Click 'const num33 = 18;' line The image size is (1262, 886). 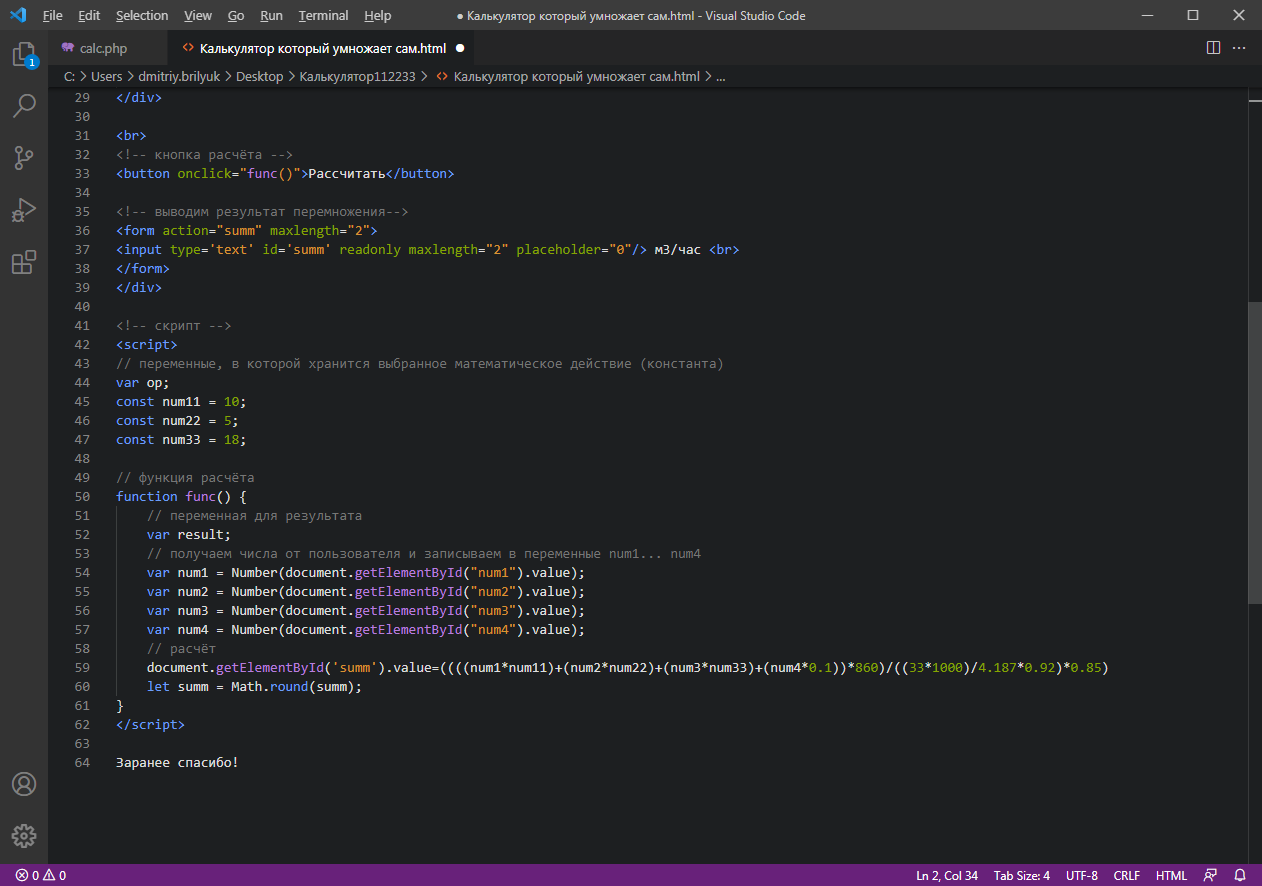click(x=181, y=439)
